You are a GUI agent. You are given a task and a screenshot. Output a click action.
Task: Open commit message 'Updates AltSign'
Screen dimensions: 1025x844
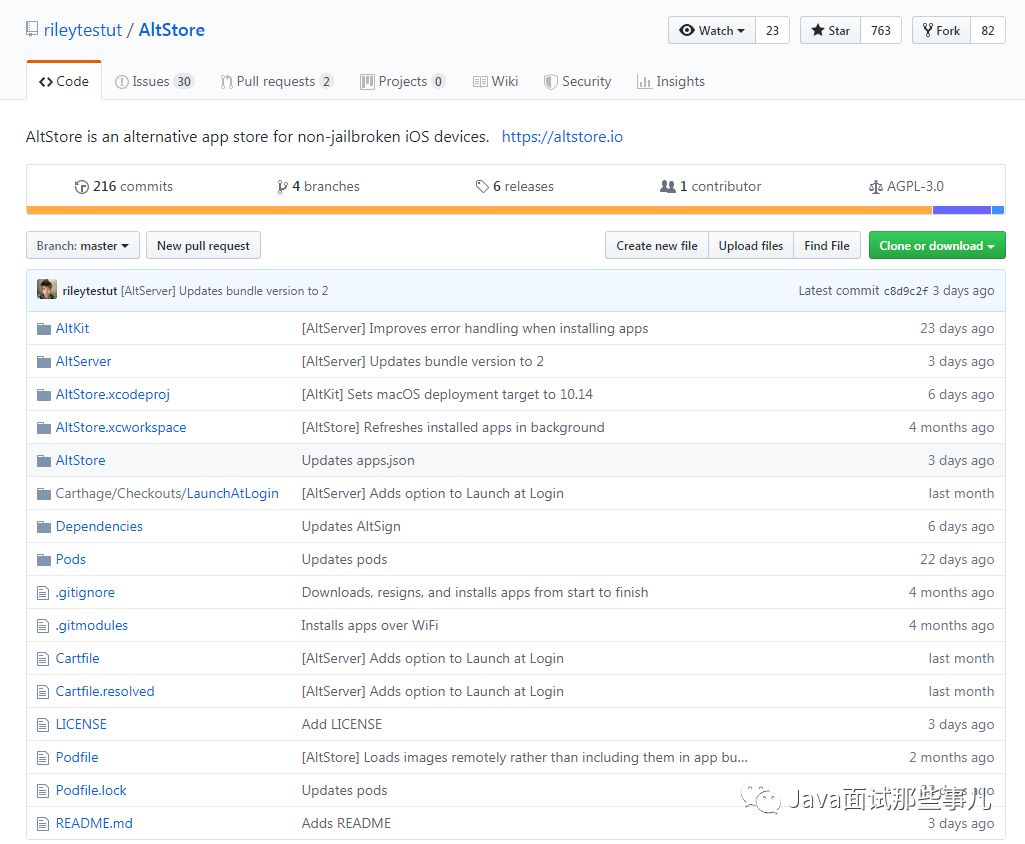tap(351, 527)
